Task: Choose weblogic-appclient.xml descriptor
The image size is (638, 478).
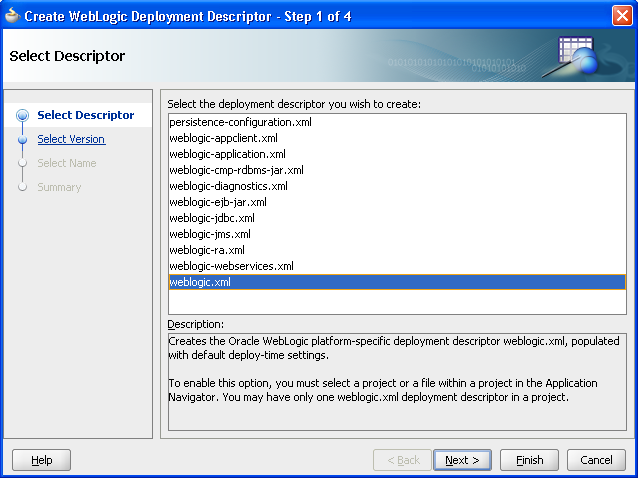Action: (223, 138)
